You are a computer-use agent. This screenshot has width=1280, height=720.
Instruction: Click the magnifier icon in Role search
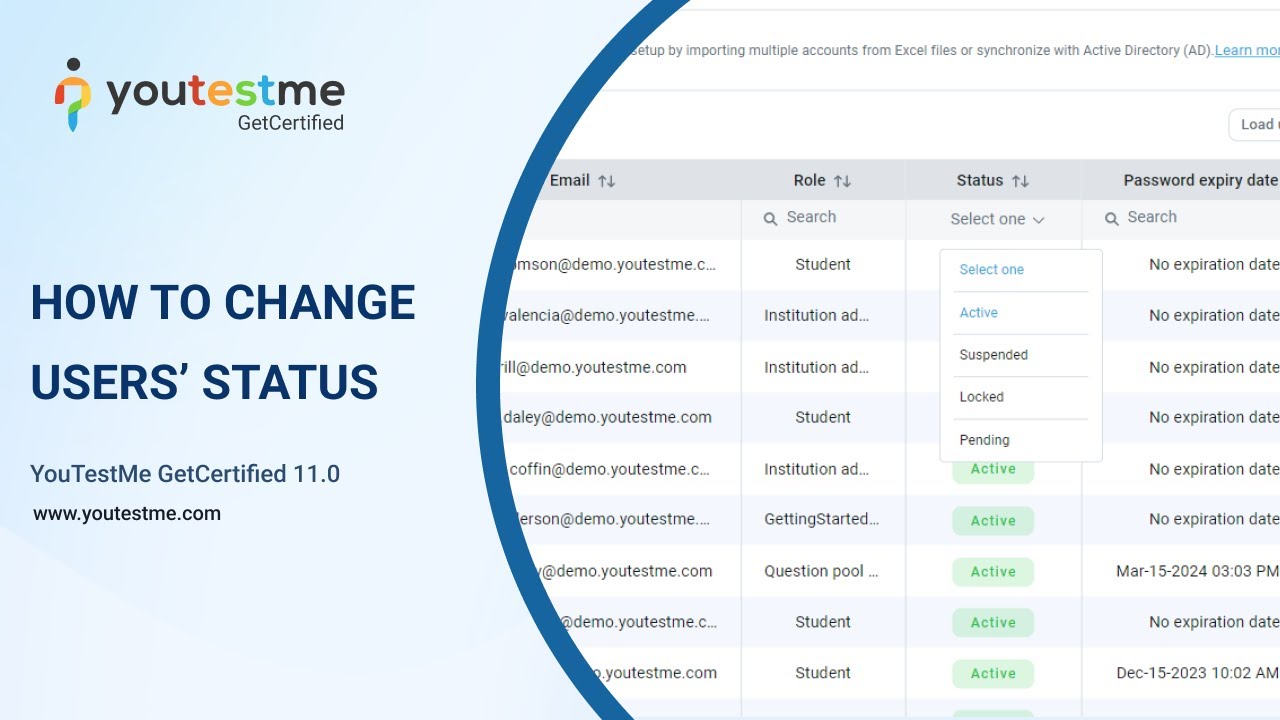(770, 218)
